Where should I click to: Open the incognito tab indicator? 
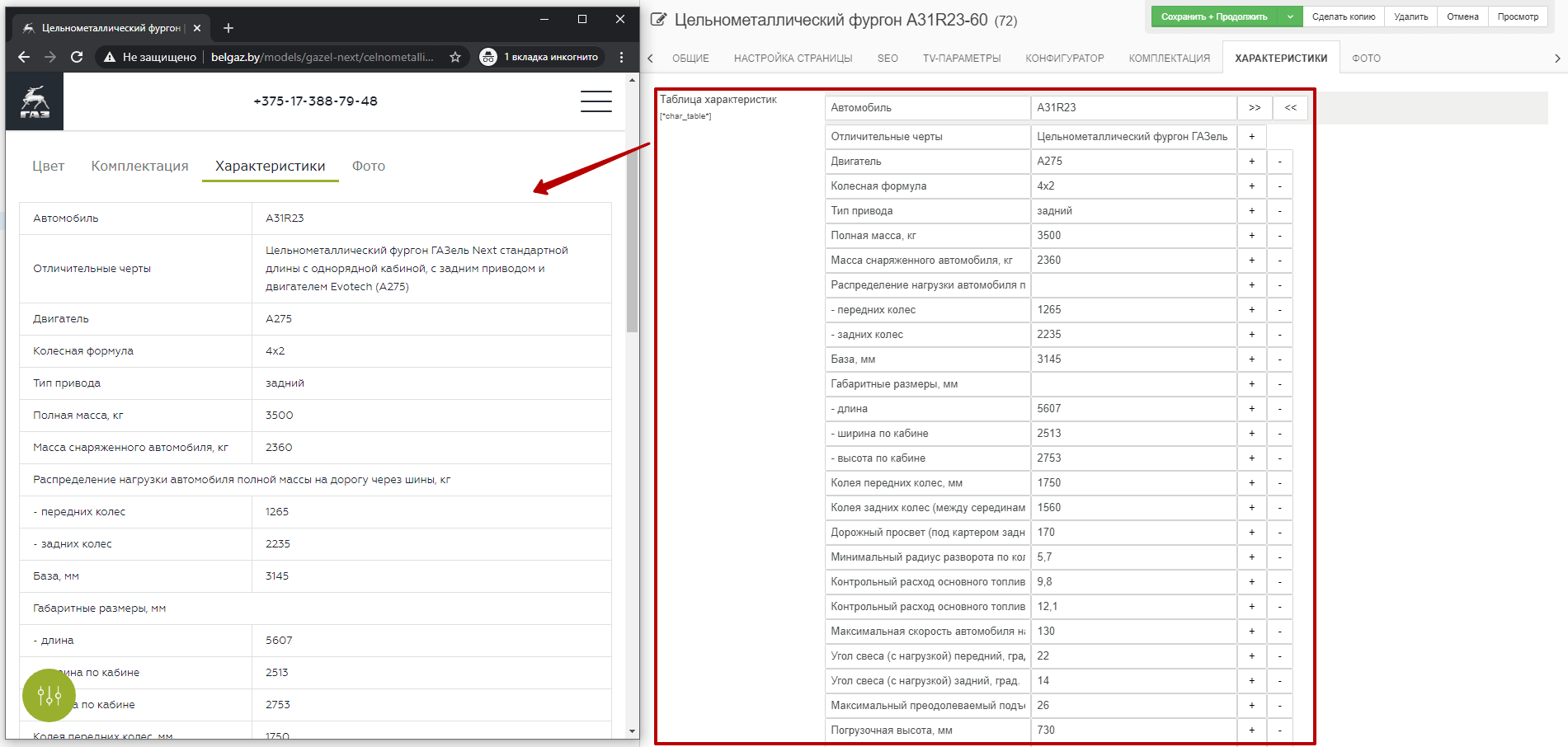pos(540,57)
